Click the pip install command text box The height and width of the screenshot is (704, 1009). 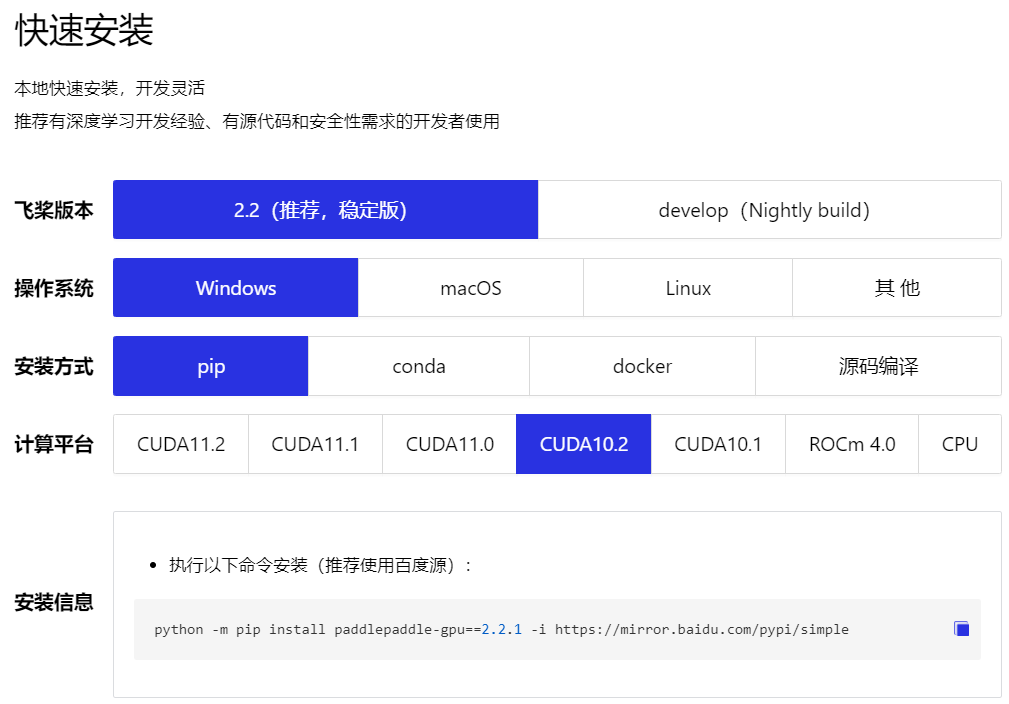coord(540,630)
